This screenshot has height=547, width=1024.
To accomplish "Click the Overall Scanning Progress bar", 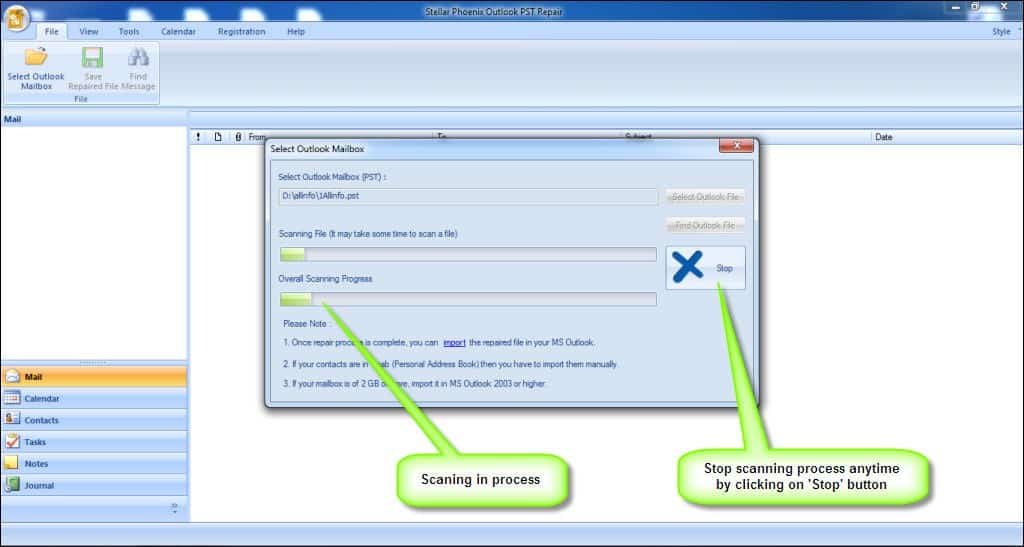I will tap(468, 299).
